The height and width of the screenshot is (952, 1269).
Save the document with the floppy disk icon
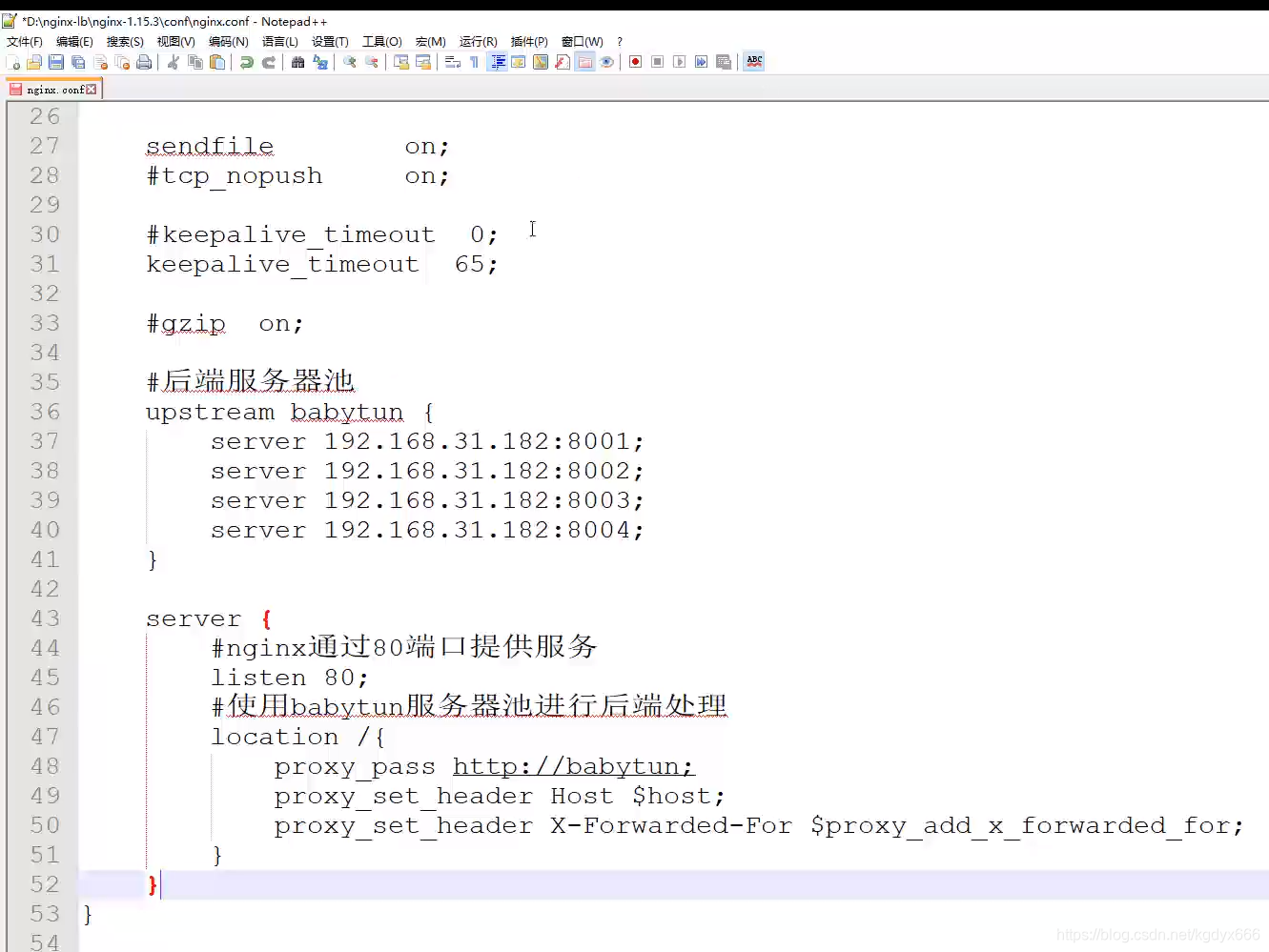pos(56,62)
